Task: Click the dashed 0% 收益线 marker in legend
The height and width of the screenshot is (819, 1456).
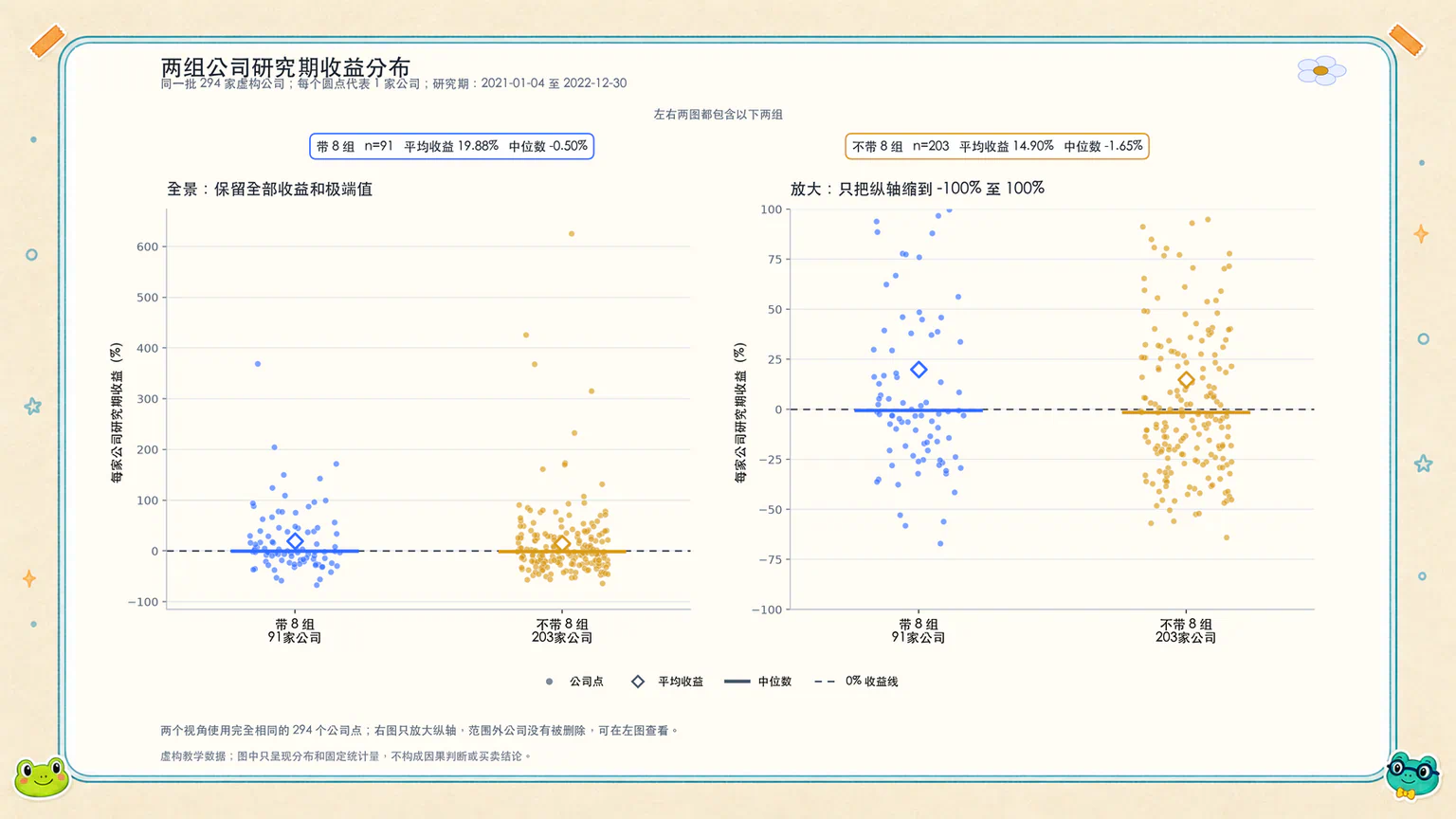Action: [x=825, y=682]
